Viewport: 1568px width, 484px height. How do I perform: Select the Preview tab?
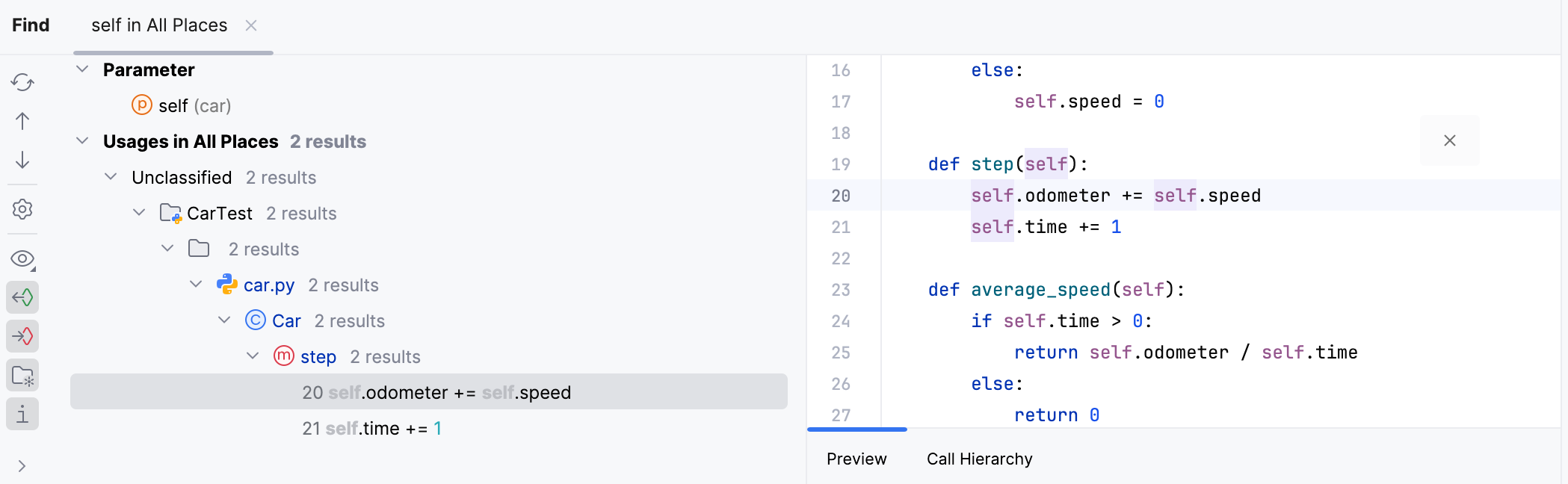pos(856,459)
